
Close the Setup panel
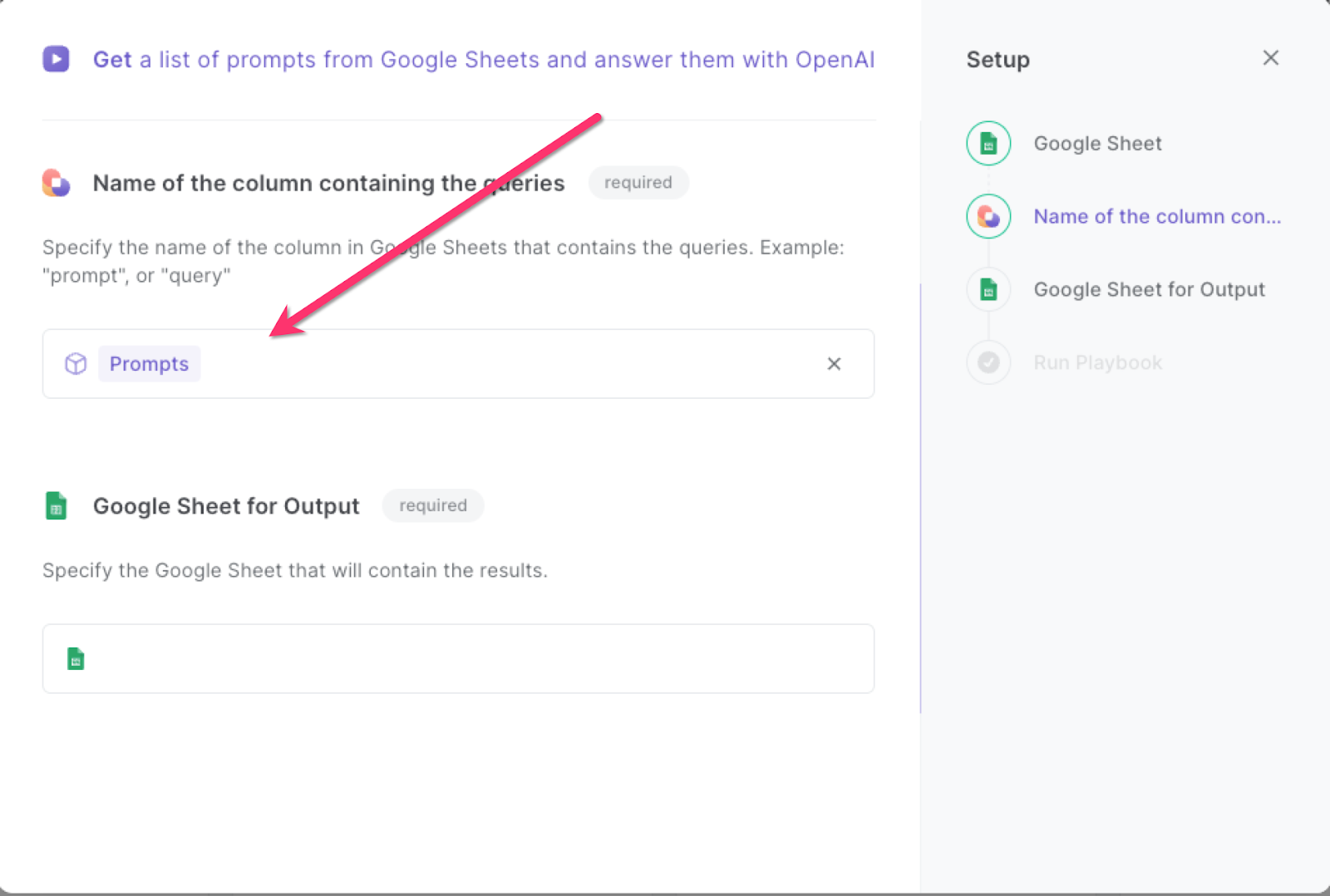(x=1270, y=57)
